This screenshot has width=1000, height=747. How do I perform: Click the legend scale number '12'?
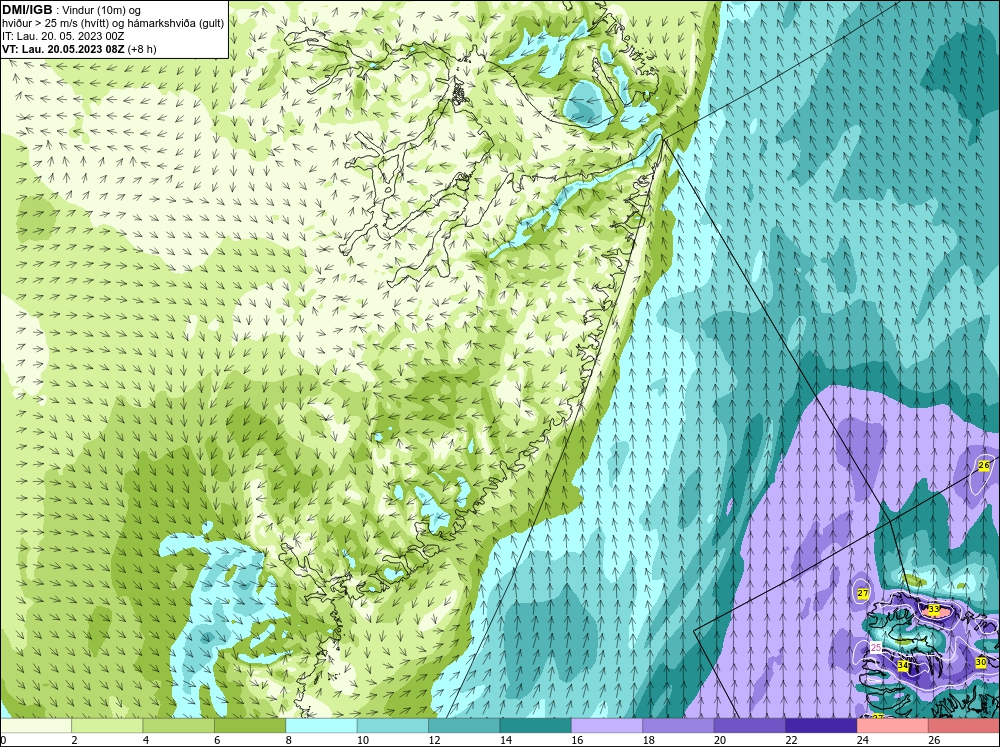click(x=434, y=740)
